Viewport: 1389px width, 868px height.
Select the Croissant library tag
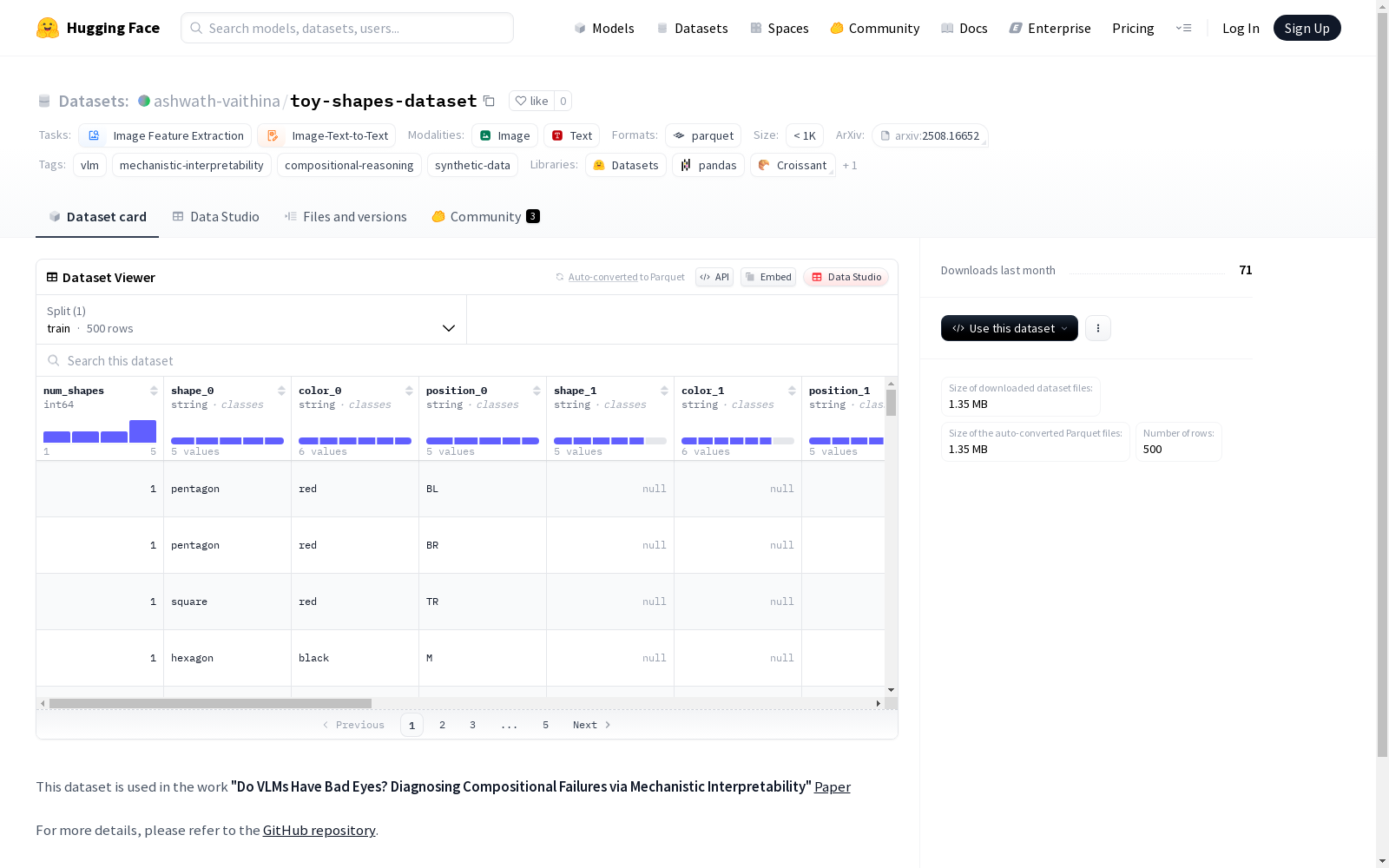click(x=793, y=165)
